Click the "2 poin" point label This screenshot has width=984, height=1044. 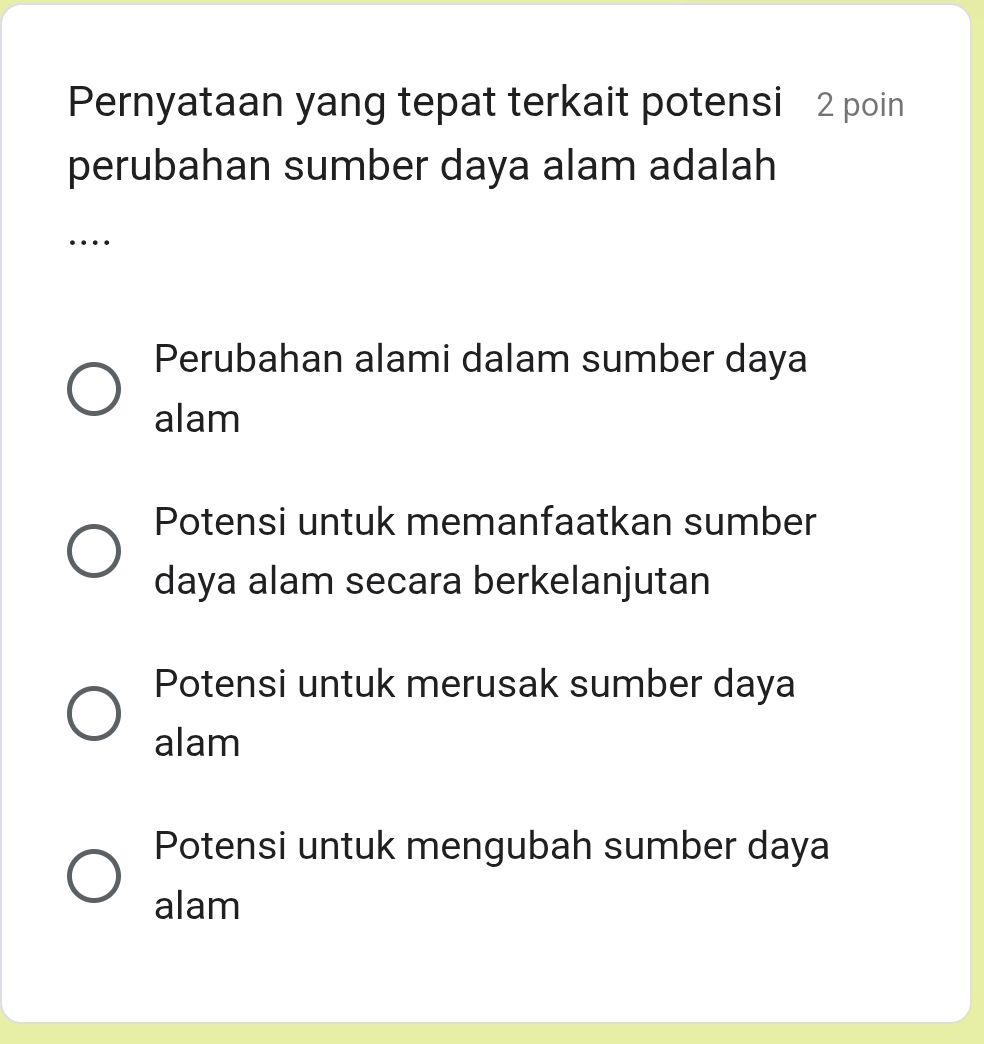[860, 104]
